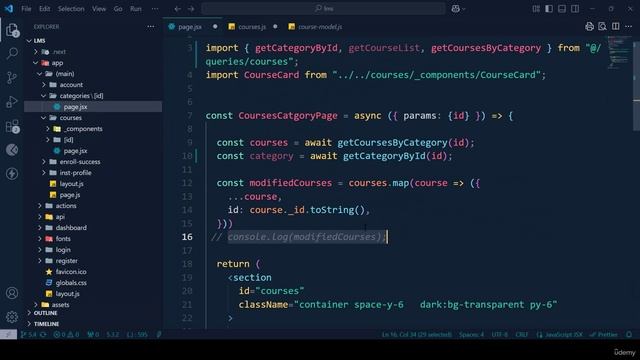Toggle the bottom Panel visibility
The image size is (640, 360).
tap(562, 9)
